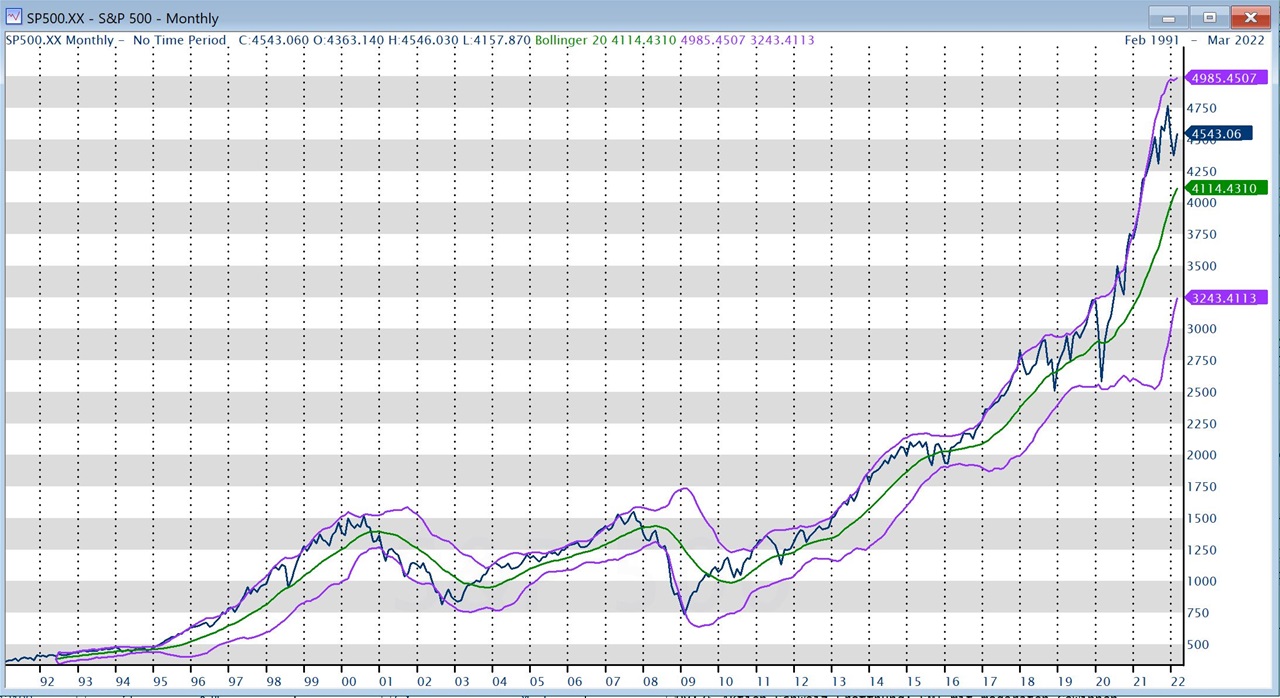Click the 1250 price axis label

tap(1202, 550)
